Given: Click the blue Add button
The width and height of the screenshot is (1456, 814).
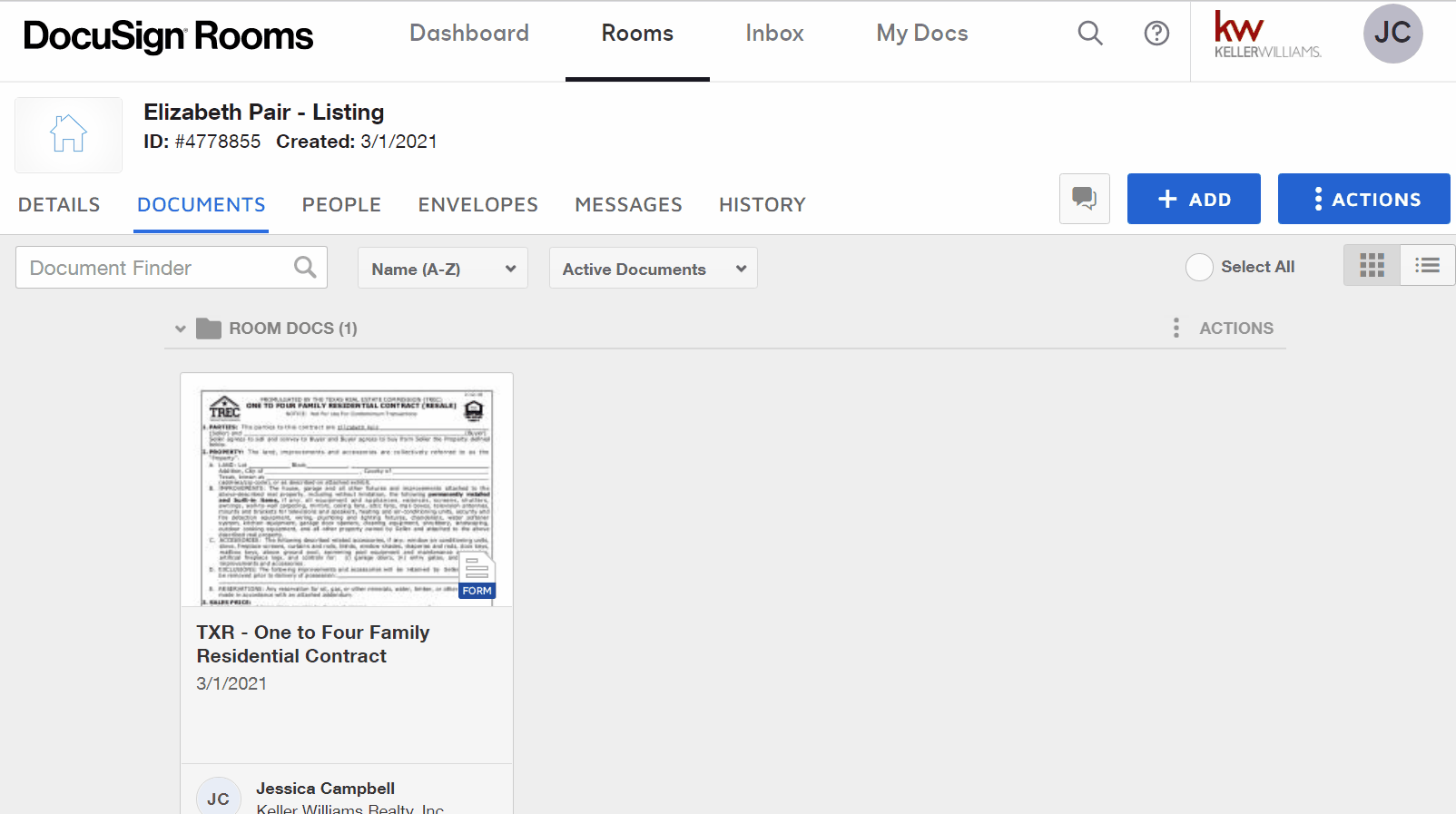Looking at the screenshot, I should coord(1193,199).
